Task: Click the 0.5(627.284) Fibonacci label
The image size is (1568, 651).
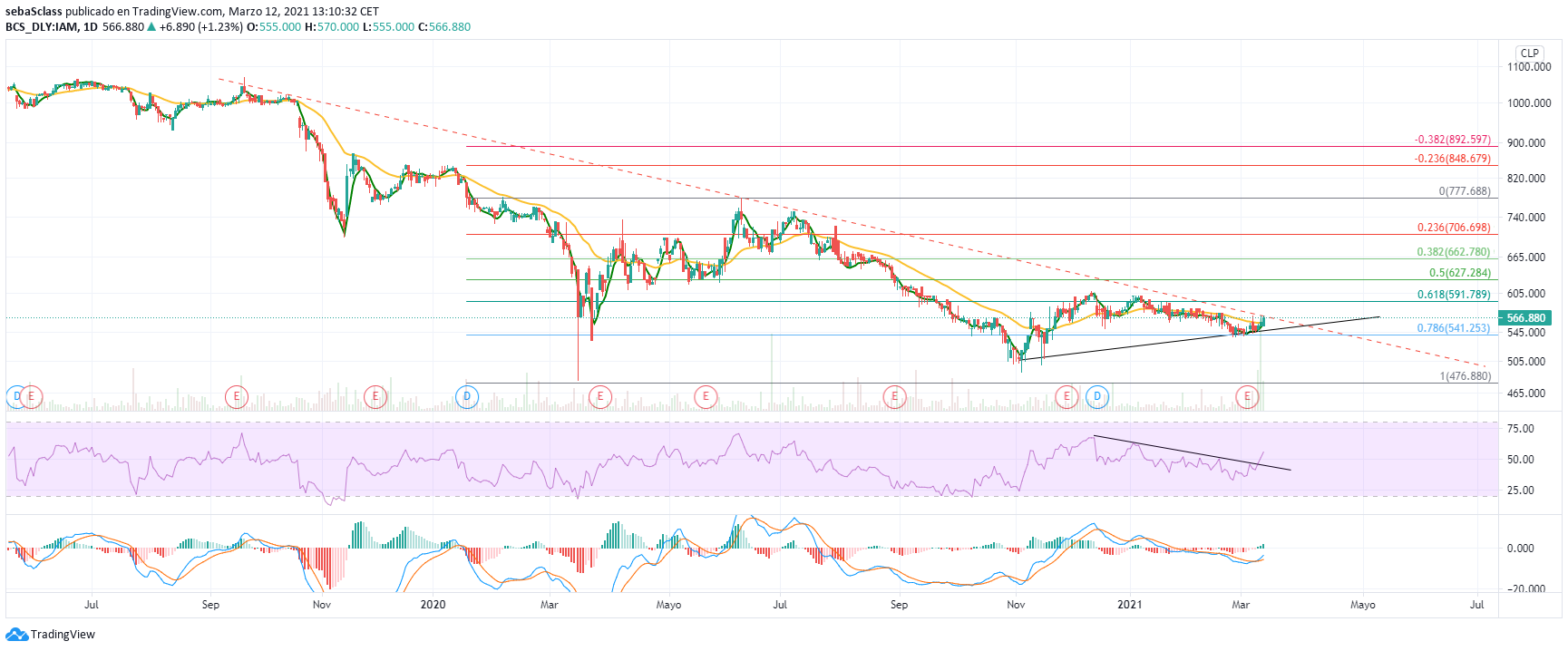Action: 1460,273
